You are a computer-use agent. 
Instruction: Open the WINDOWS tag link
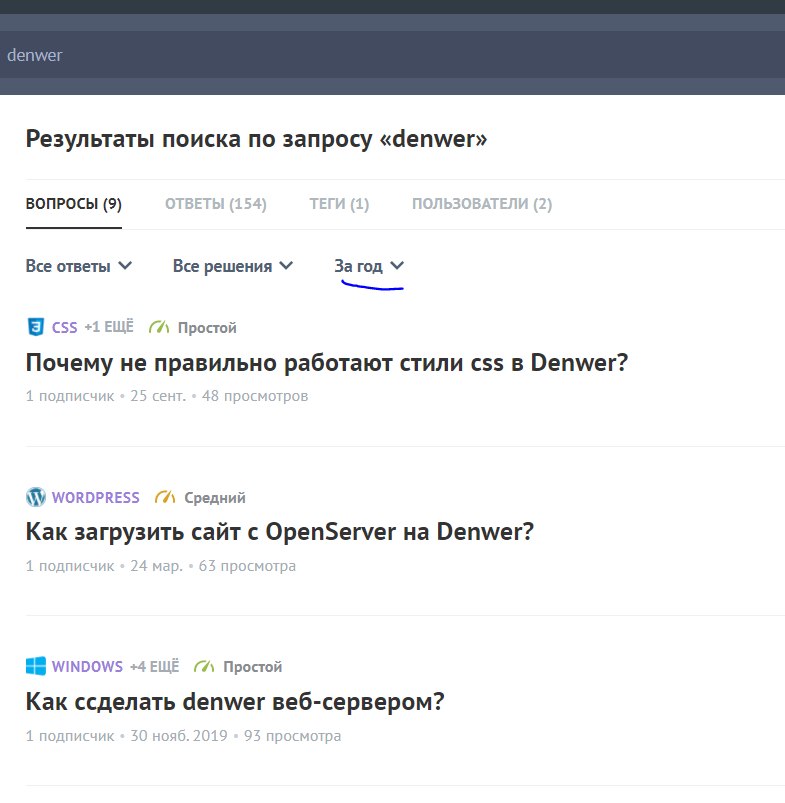(x=87, y=666)
